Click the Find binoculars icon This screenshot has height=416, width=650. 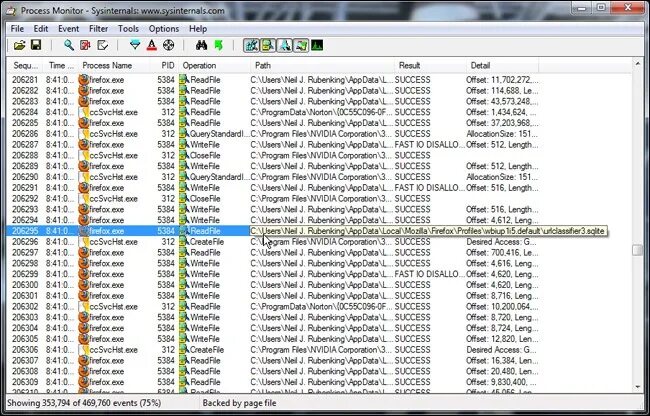pyautogui.click(x=201, y=45)
